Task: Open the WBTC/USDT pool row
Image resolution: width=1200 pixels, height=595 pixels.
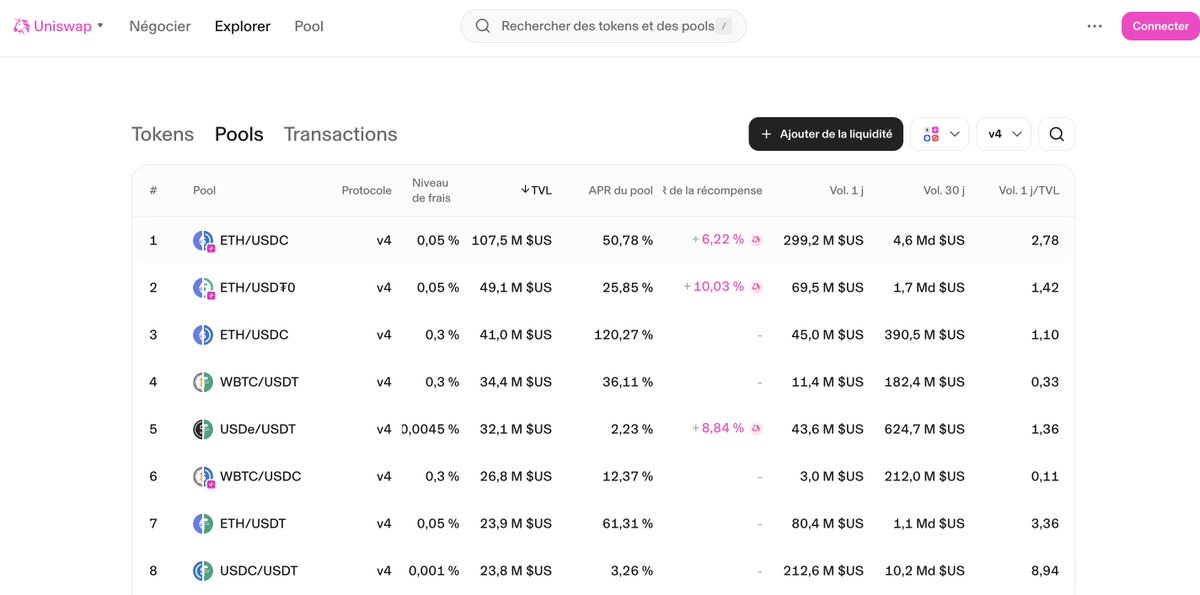Action: pyautogui.click(x=603, y=382)
